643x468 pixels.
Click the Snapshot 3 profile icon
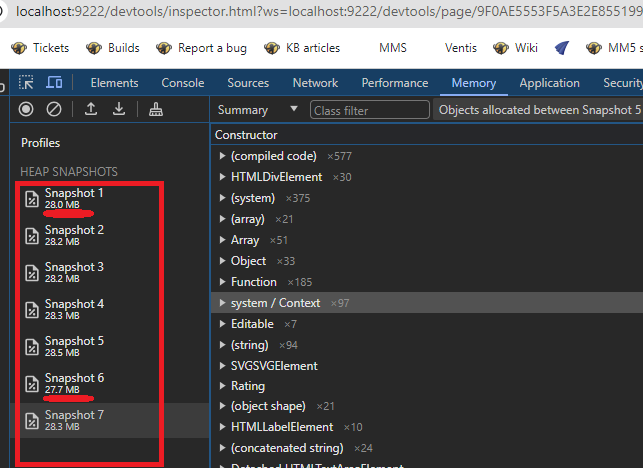(31, 272)
